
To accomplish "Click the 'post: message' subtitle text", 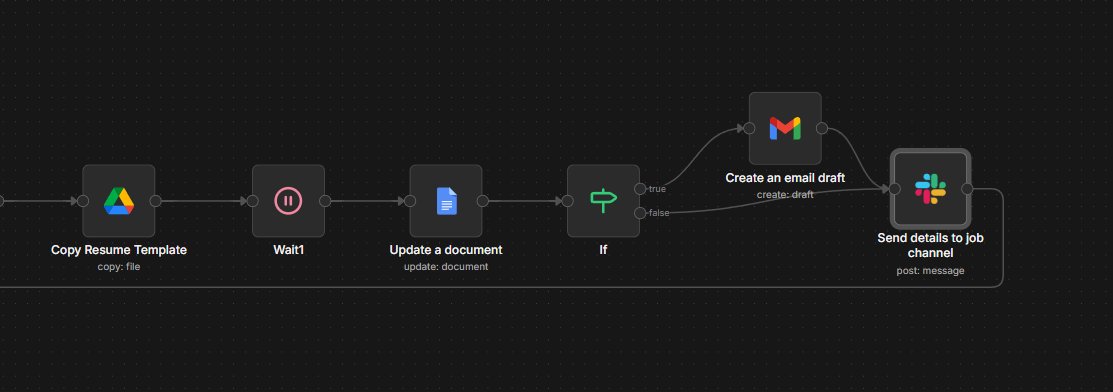I will [x=931, y=271].
